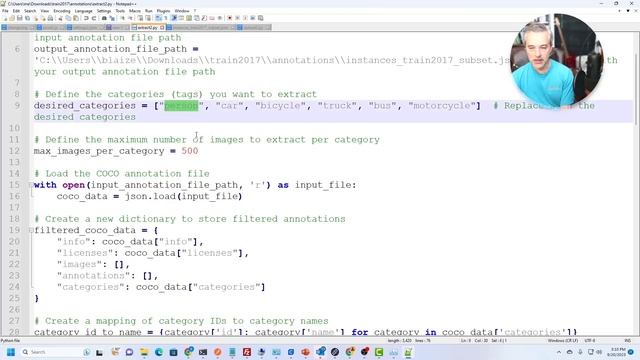The image size is (640, 360).
Task: Open the Document Map panel icon
Action: 189,18
